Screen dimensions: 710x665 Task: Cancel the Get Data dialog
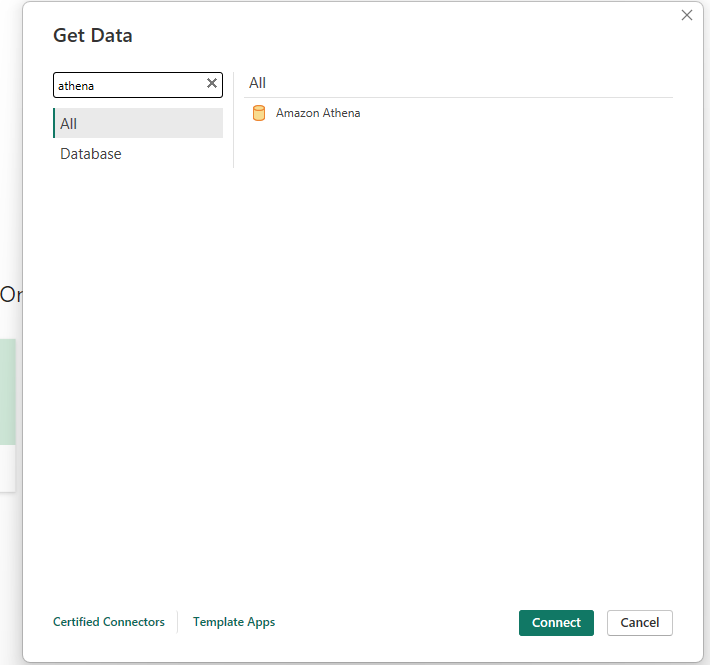639,623
